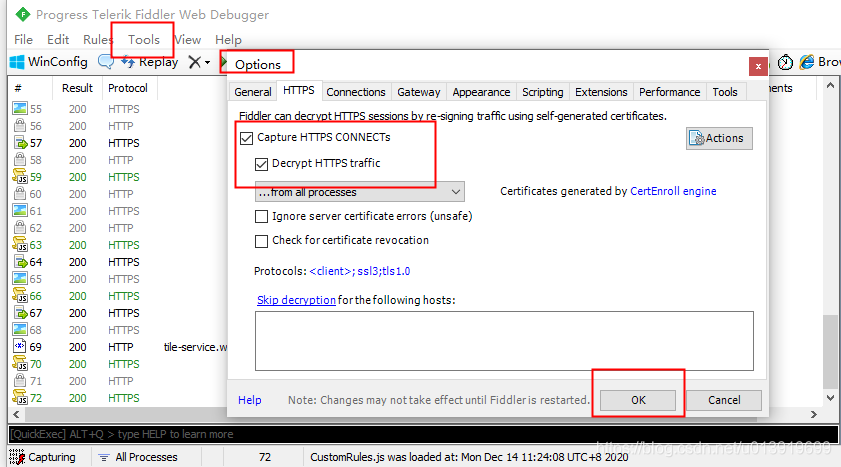Click the XML document icon of session 69
The height and width of the screenshot is (467, 841).
(x=20, y=346)
